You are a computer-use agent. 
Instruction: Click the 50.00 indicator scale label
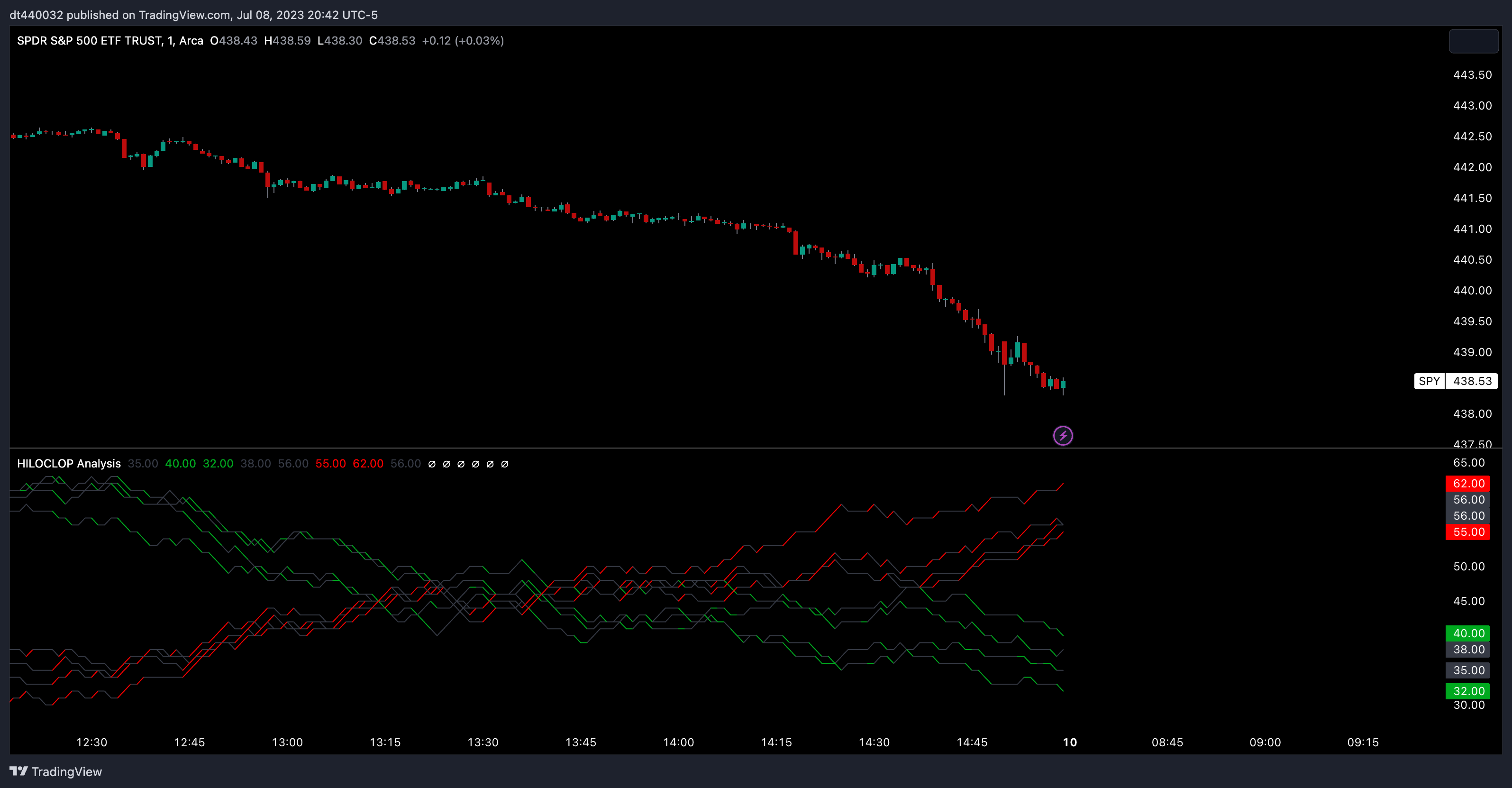pyautogui.click(x=1468, y=566)
